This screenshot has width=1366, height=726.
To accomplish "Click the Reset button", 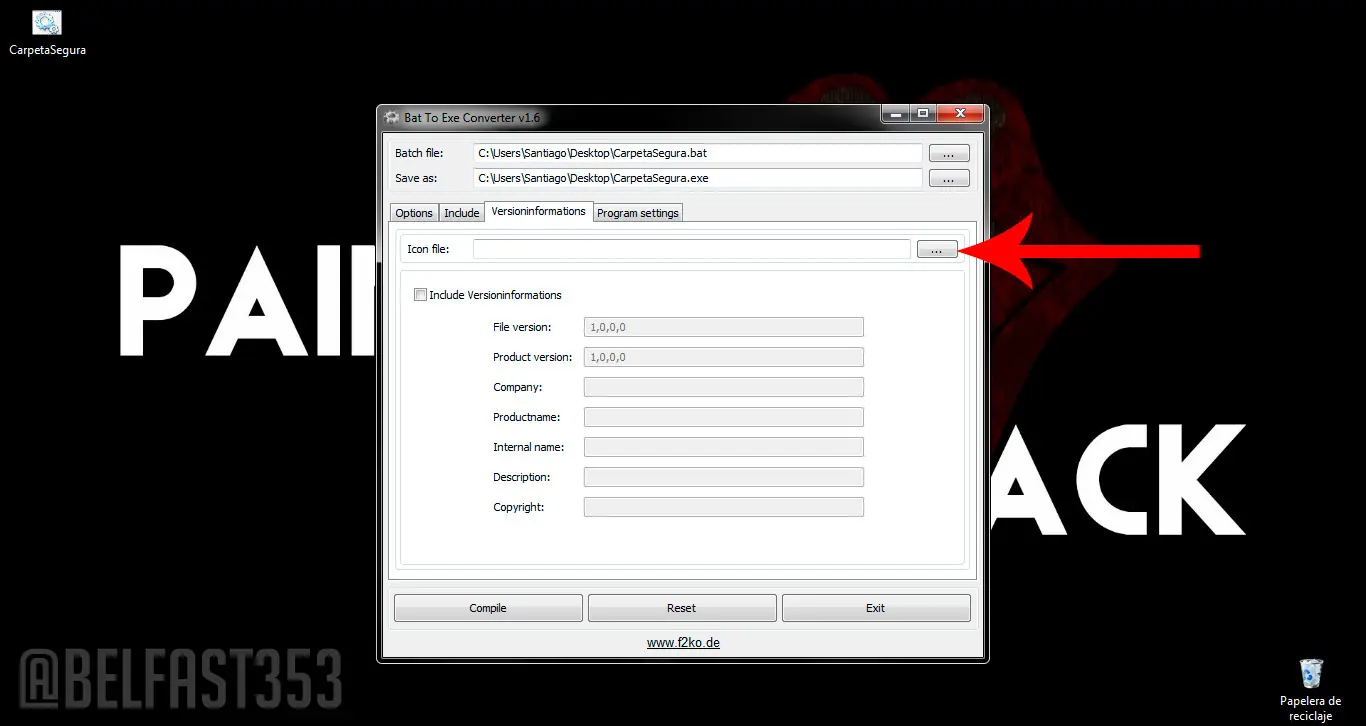I will click(x=682, y=608).
